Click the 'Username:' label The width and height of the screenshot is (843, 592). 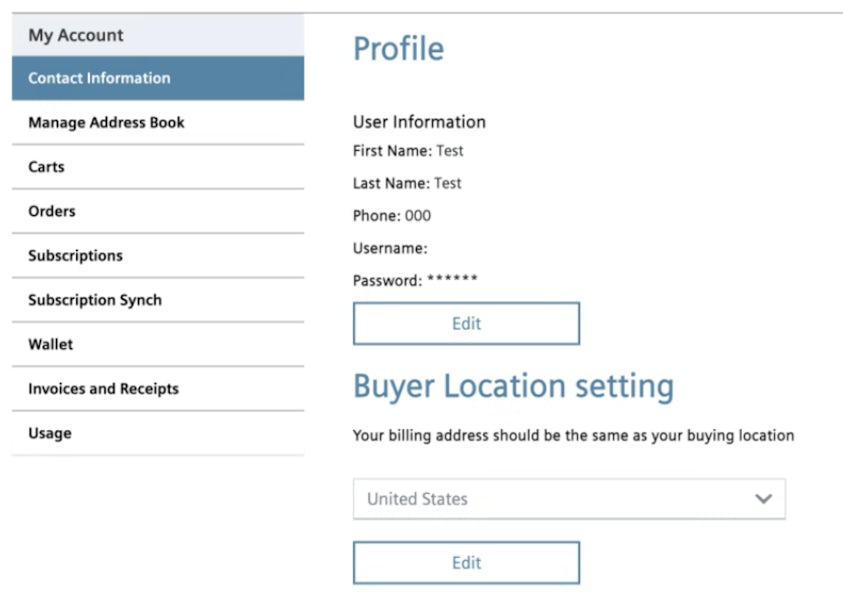click(x=390, y=248)
